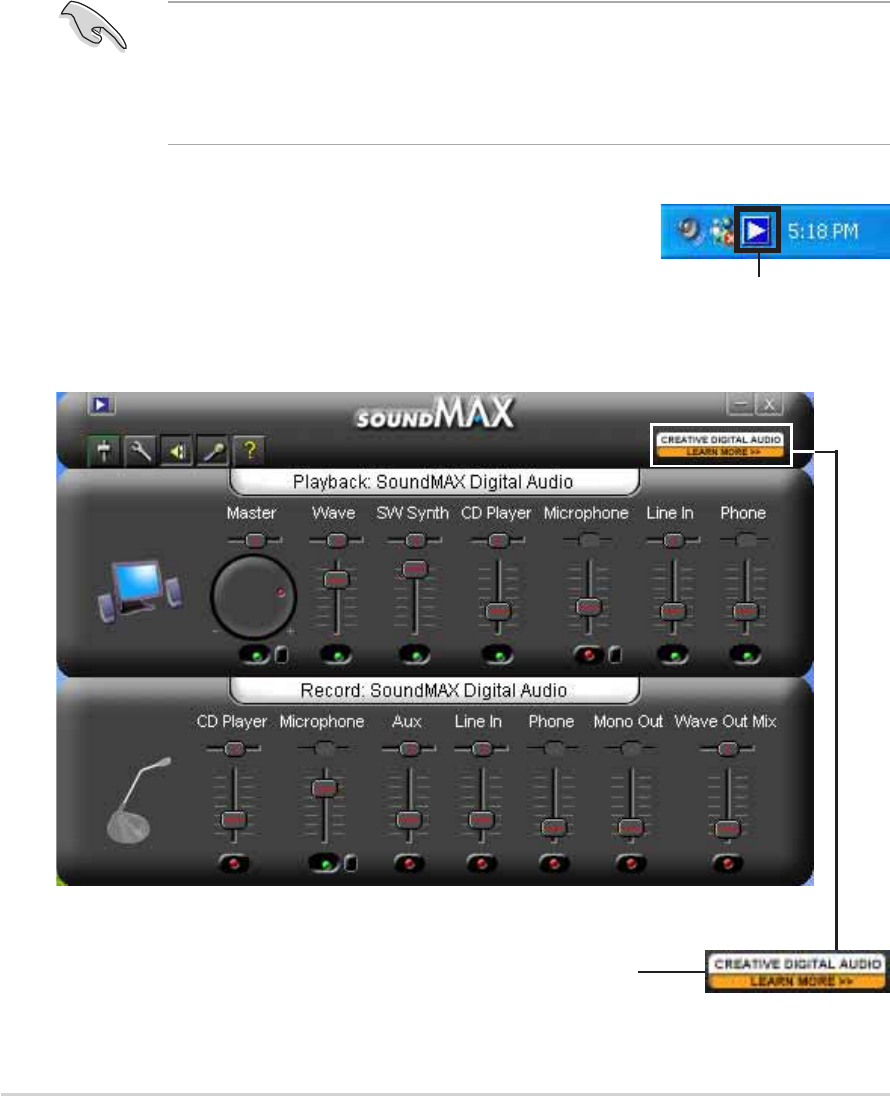This screenshot has height=1096, width=890.
Task: Click Creative Digital Audio banner in SoundMAX panel
Action: [721, 445]
